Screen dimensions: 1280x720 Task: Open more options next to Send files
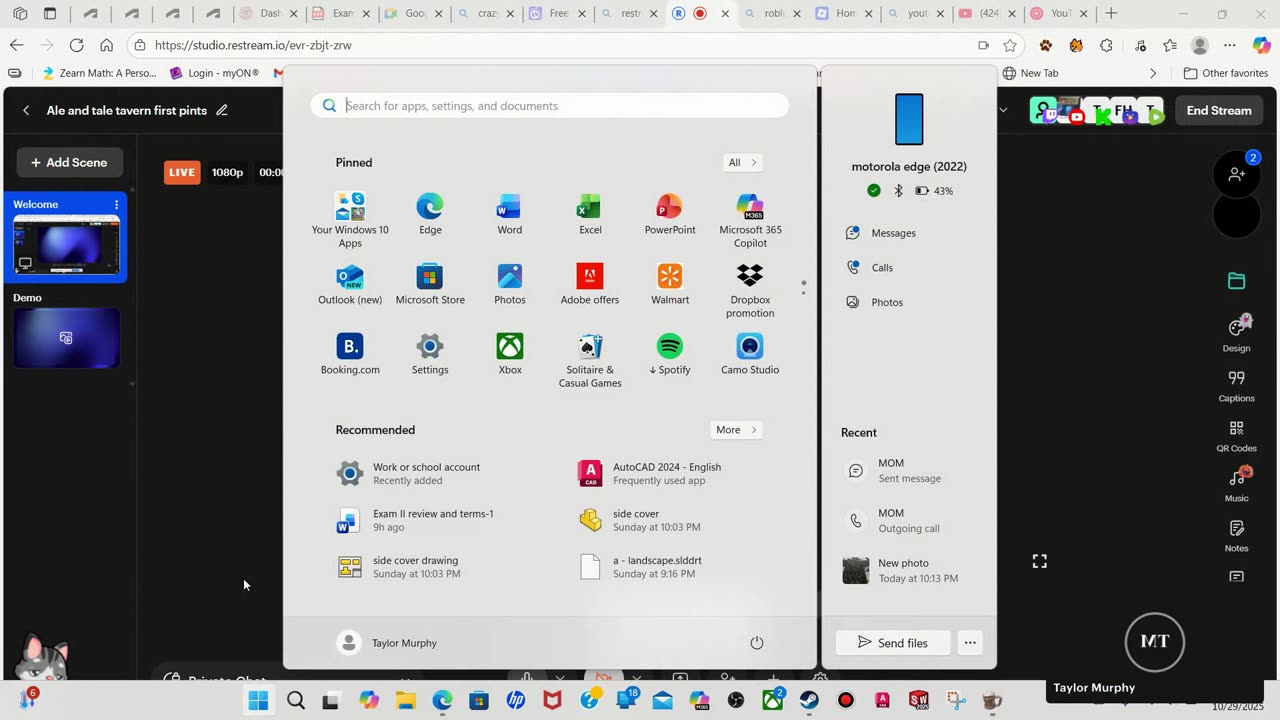click(x=970, y=643)
